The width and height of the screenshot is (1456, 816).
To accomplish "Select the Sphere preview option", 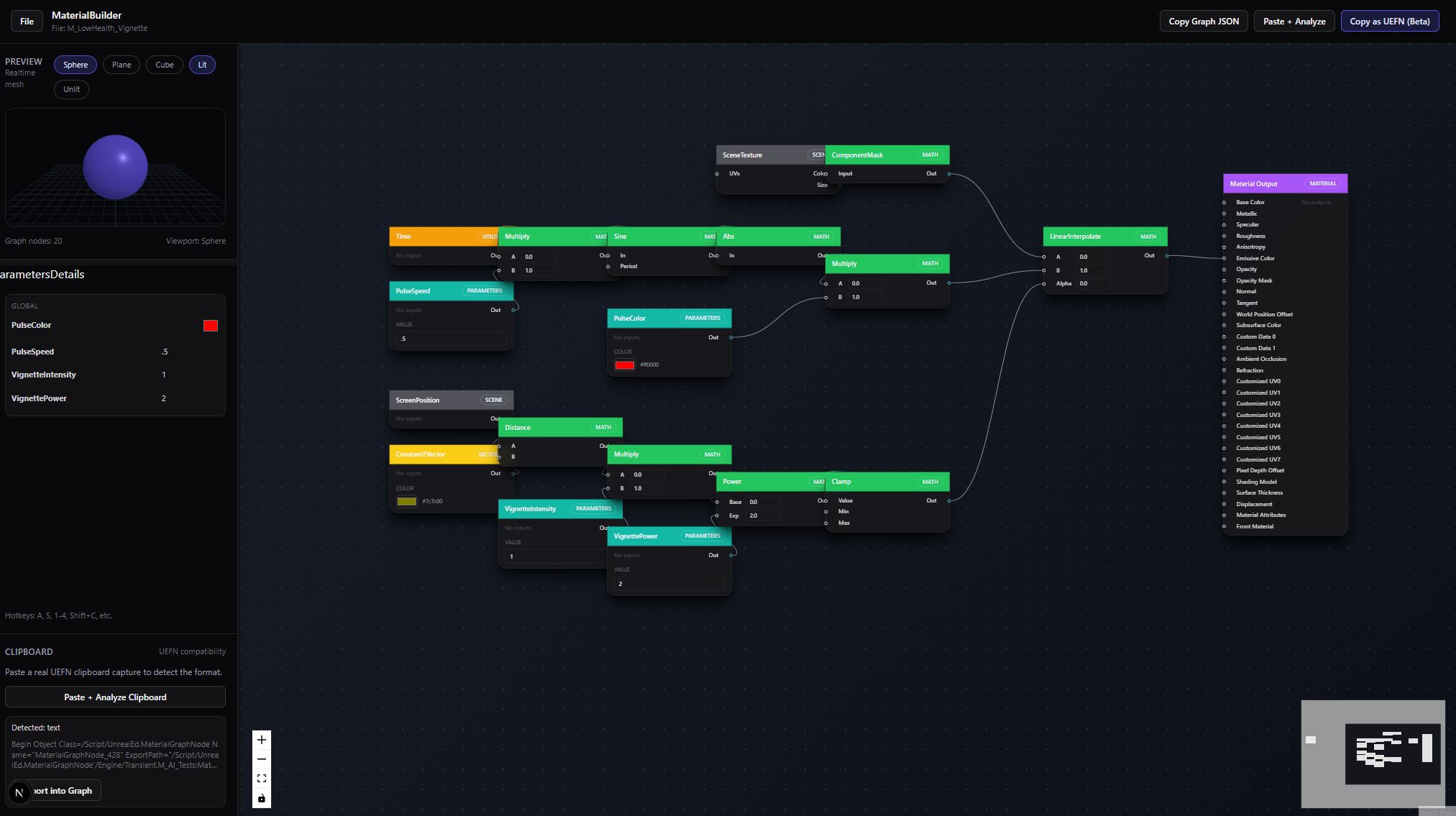I will click(75, 65).
